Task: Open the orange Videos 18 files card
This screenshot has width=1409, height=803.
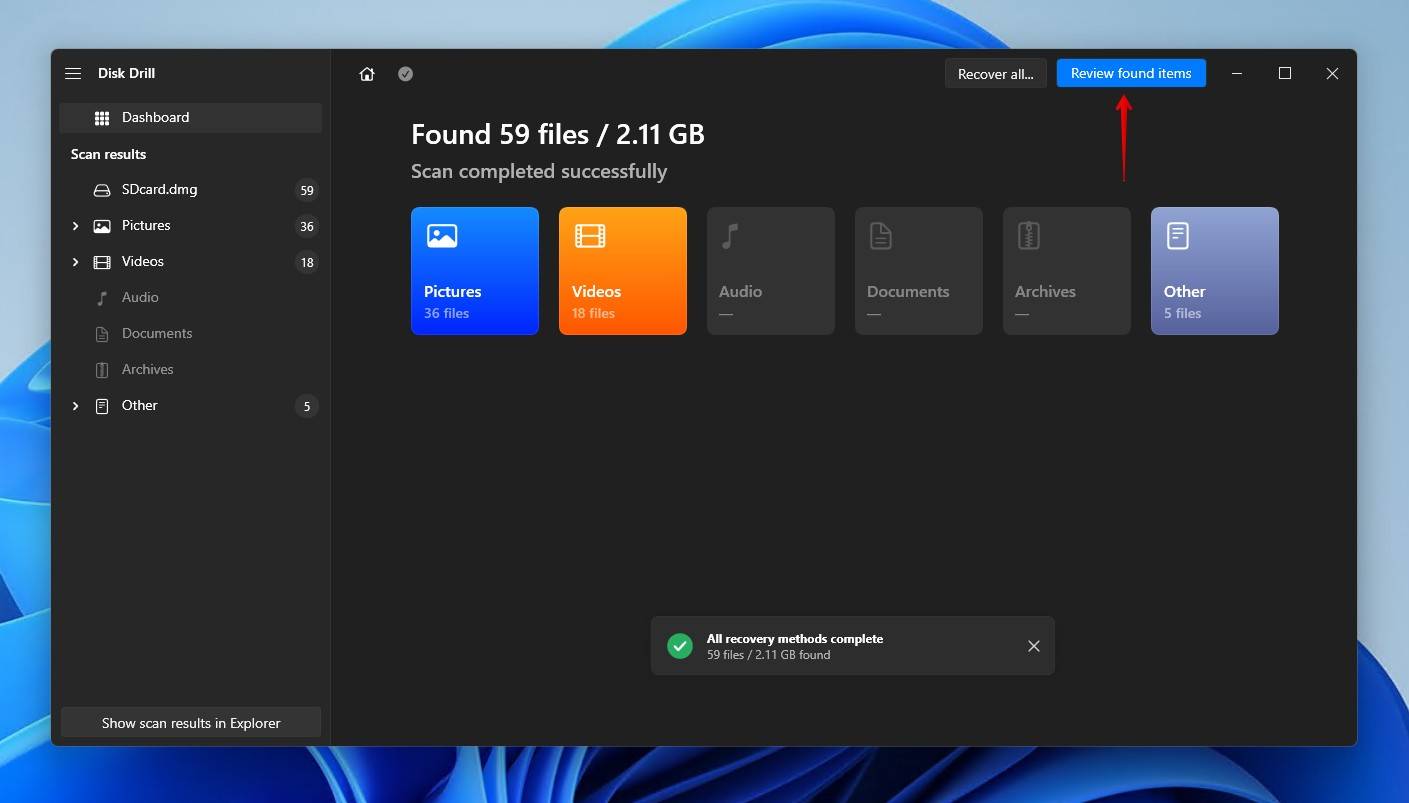Action: pos(623,271)
